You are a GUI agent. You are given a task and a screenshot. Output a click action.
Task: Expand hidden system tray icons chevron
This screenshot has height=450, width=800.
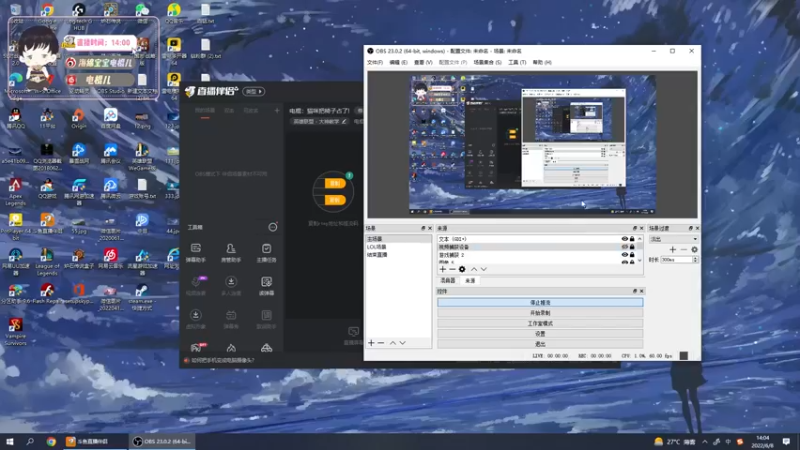(705, 442)
